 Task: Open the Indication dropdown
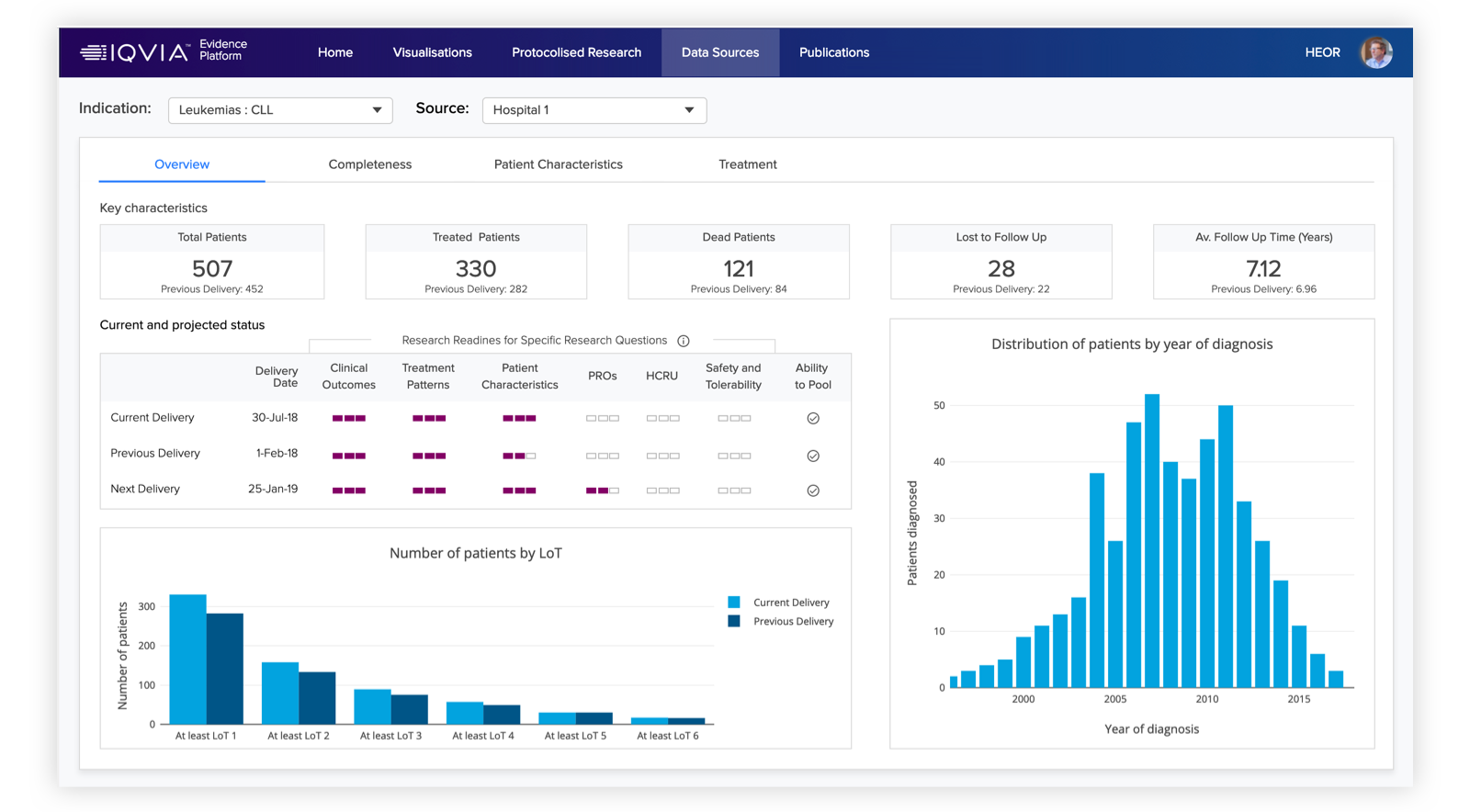pyautogui.click(x=280, y=110)
